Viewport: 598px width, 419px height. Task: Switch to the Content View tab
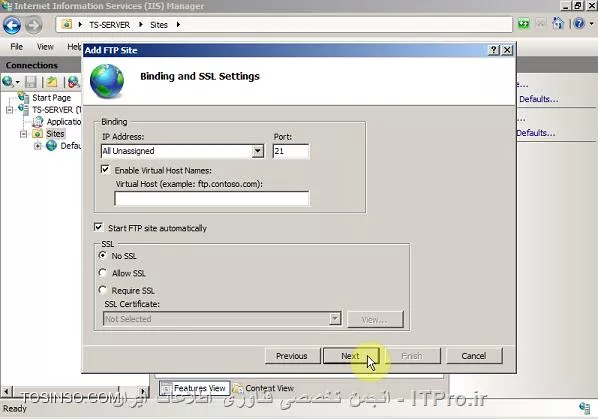coord(264,388)
